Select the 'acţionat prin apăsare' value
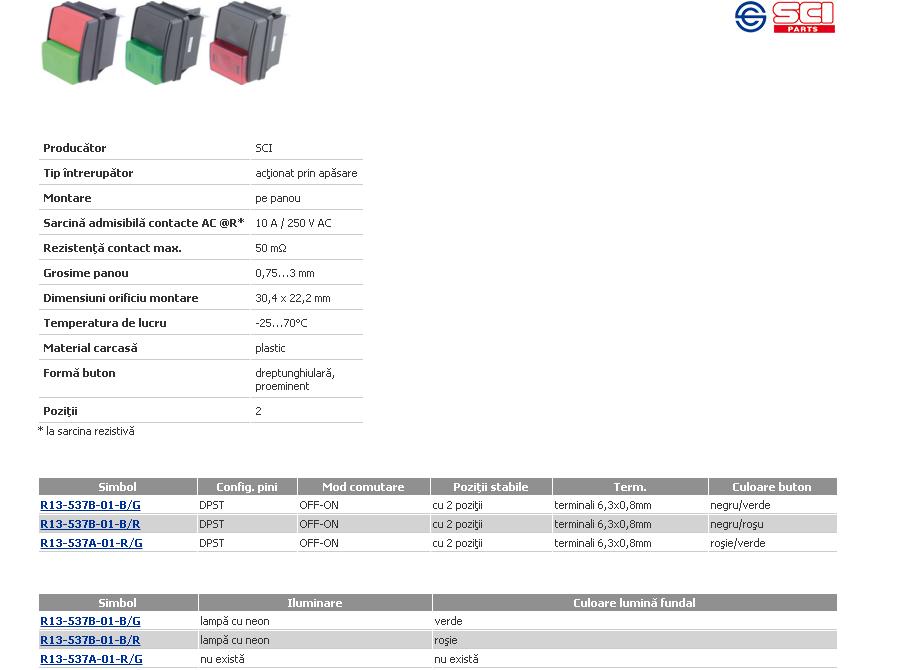Screen dimensions: 900x670 (x=307, y=173)
